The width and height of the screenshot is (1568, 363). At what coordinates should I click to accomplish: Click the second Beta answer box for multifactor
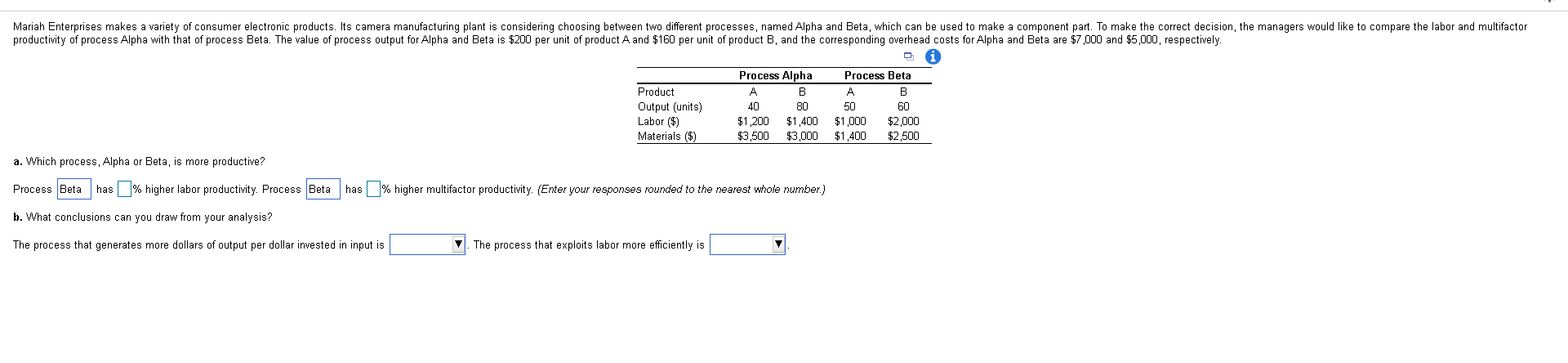pyautogui.click(x=323, y=189)
